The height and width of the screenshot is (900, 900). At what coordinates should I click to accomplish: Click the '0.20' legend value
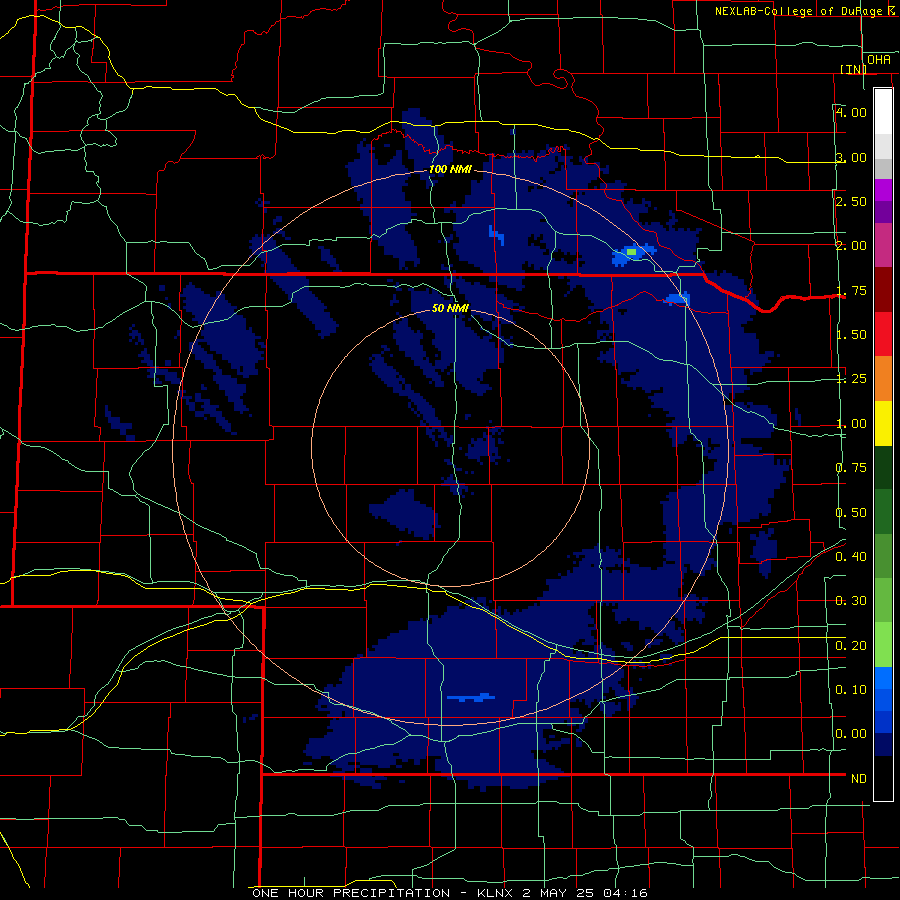(851, 646)
